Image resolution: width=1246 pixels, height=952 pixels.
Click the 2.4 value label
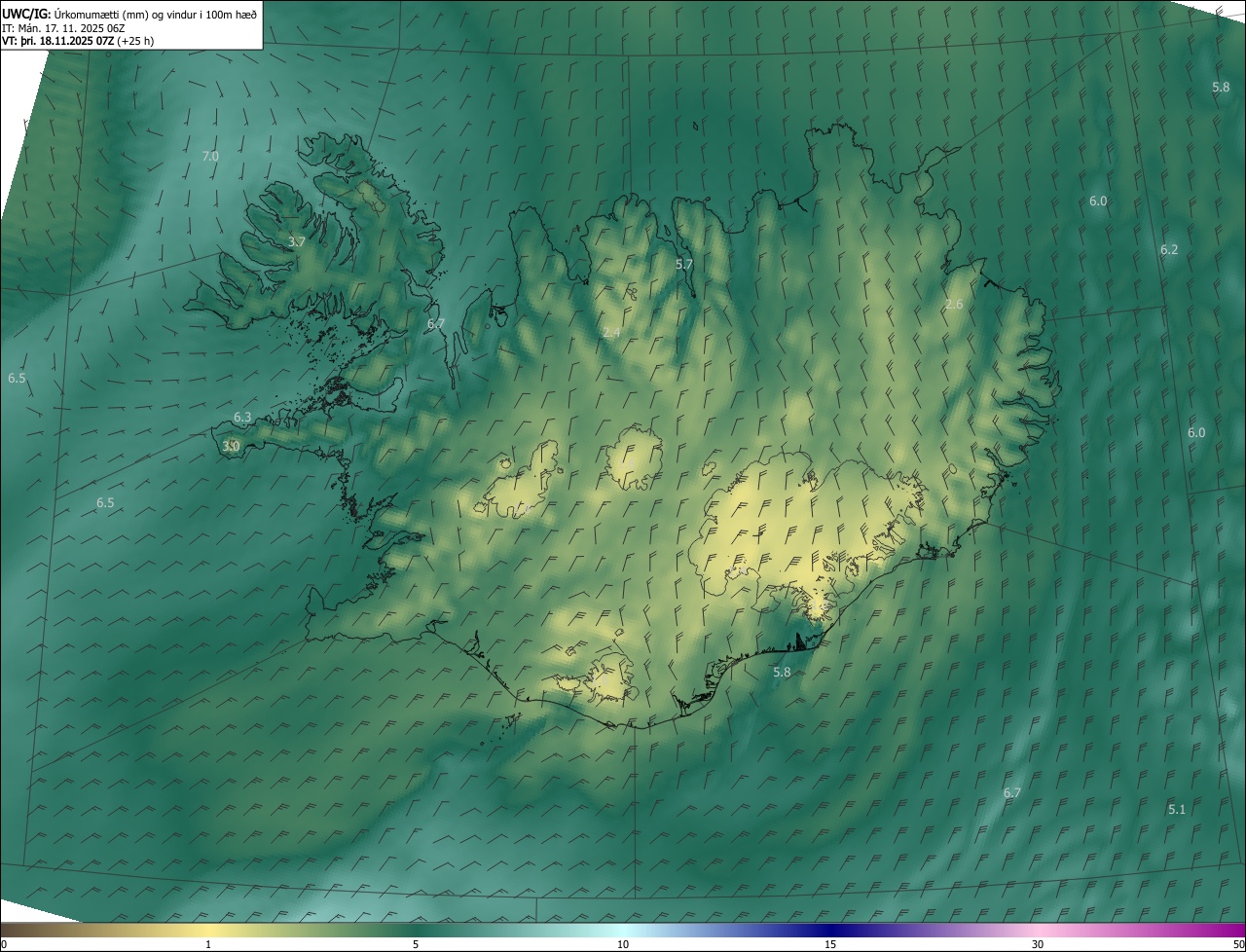coord(611,333)
